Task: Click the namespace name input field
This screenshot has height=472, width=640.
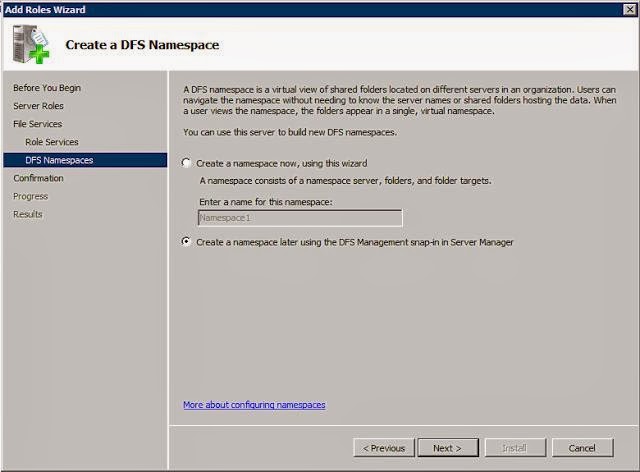Action: (300, 218)
